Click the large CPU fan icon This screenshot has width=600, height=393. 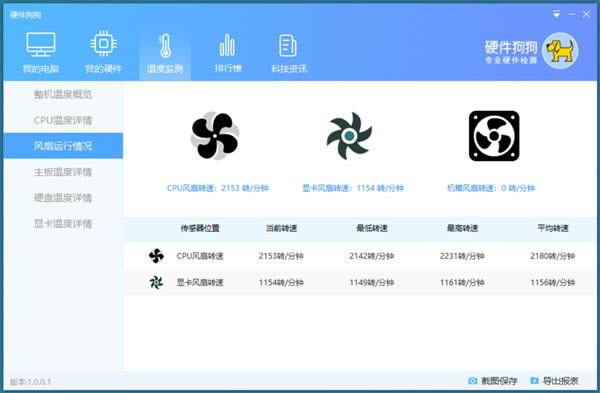point(215,135)
